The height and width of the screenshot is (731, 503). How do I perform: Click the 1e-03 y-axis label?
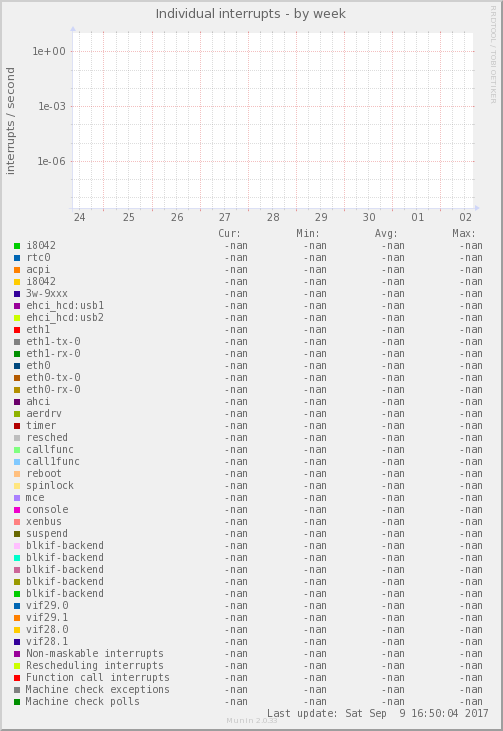(x=52, y=106)
